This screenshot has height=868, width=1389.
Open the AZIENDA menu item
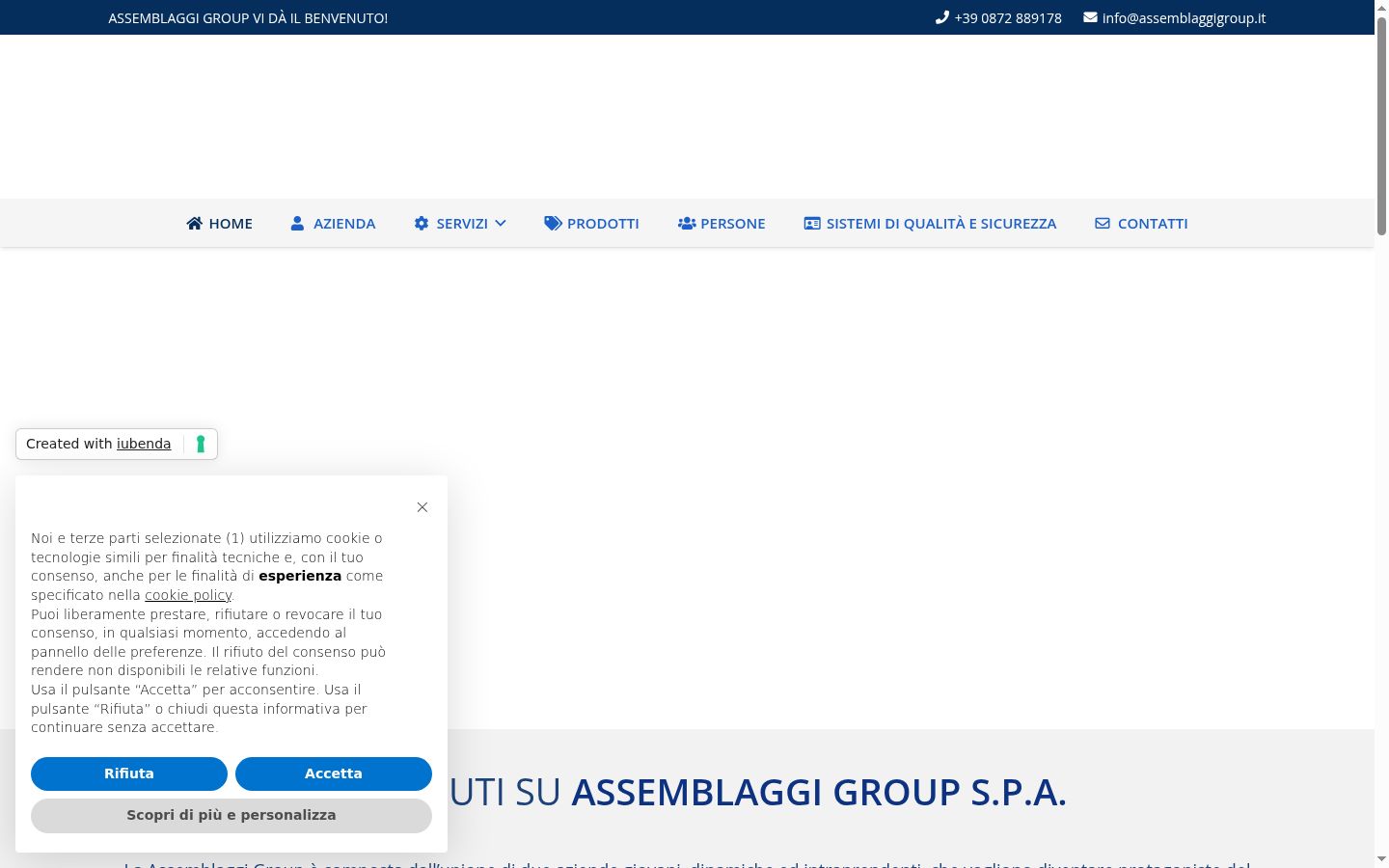[333, 223]
